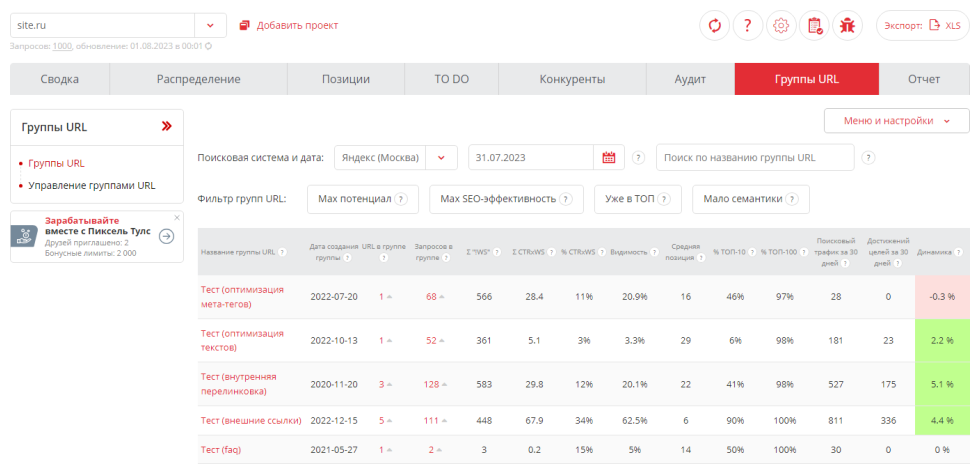
Task: Click the clipboard checklist icon
Action: pyautogui.click(x=814, y=26)
